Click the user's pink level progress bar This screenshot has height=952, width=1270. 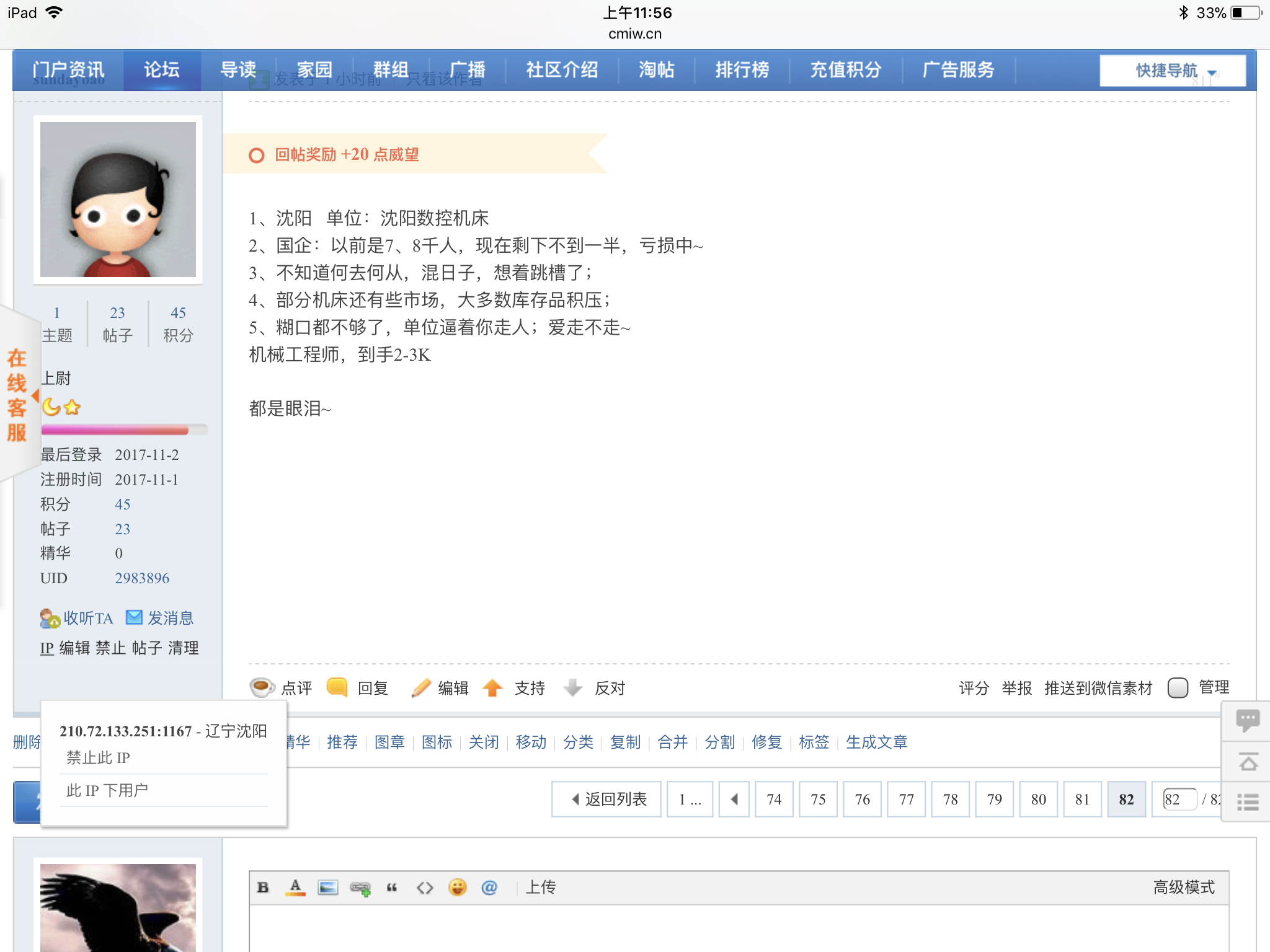115,430
